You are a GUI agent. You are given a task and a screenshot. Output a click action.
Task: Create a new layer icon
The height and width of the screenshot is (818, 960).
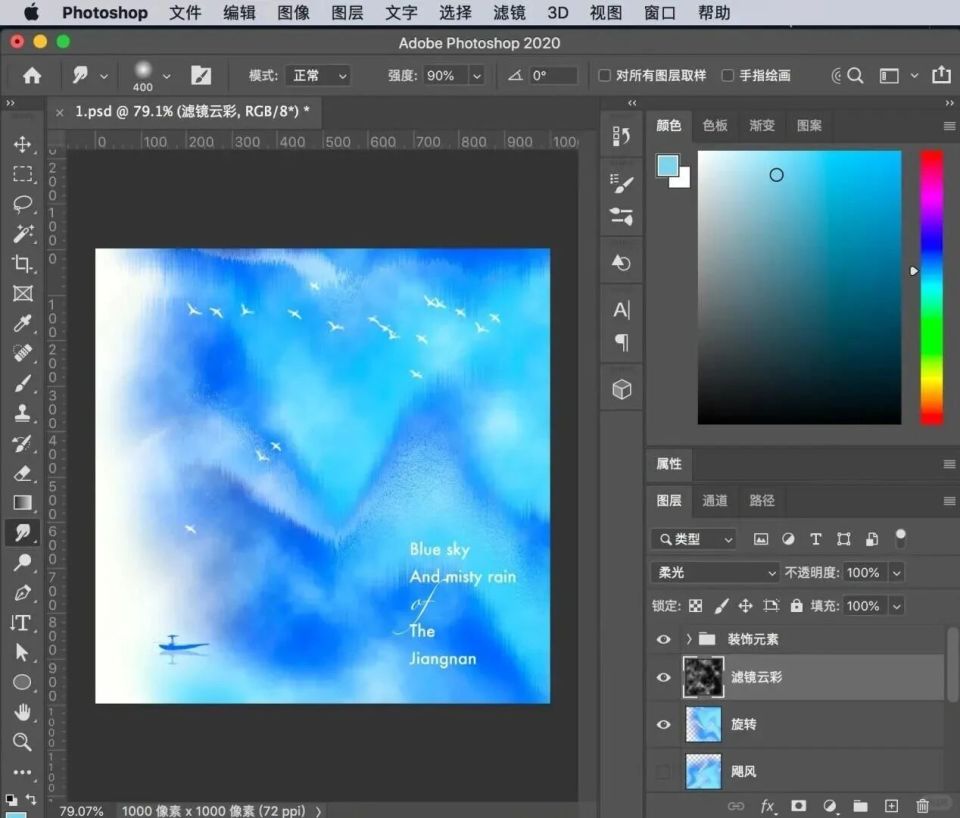pos(891,806)
